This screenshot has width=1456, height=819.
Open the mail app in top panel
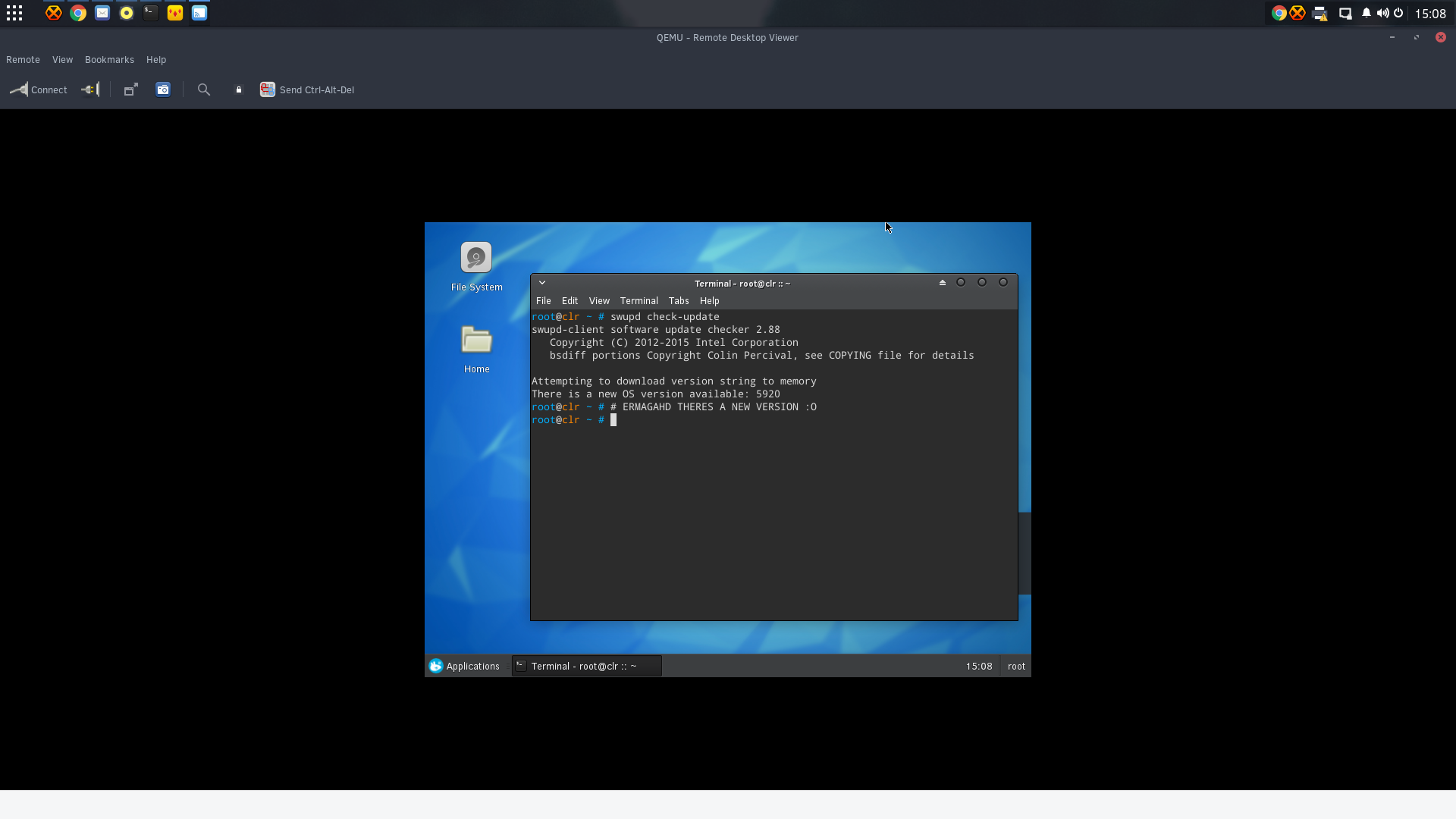[102, 13]
